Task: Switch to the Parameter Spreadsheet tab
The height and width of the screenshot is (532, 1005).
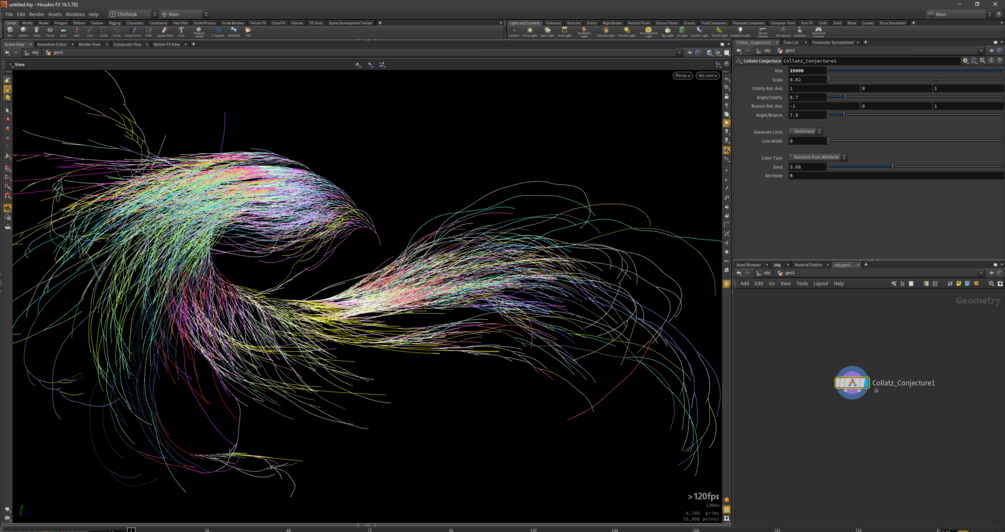Action: [832, 43]
